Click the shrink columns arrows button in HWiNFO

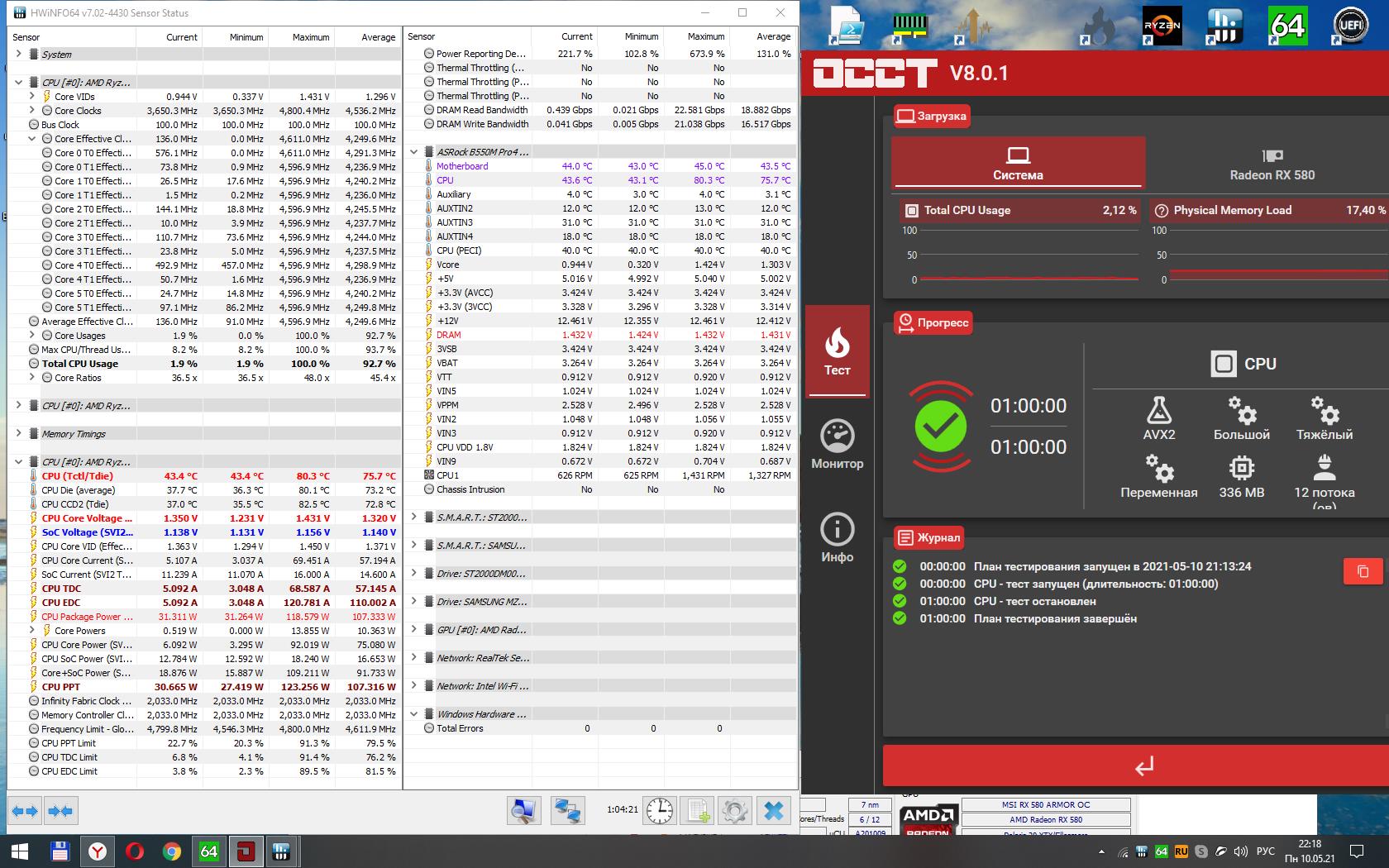coord(60,811)
